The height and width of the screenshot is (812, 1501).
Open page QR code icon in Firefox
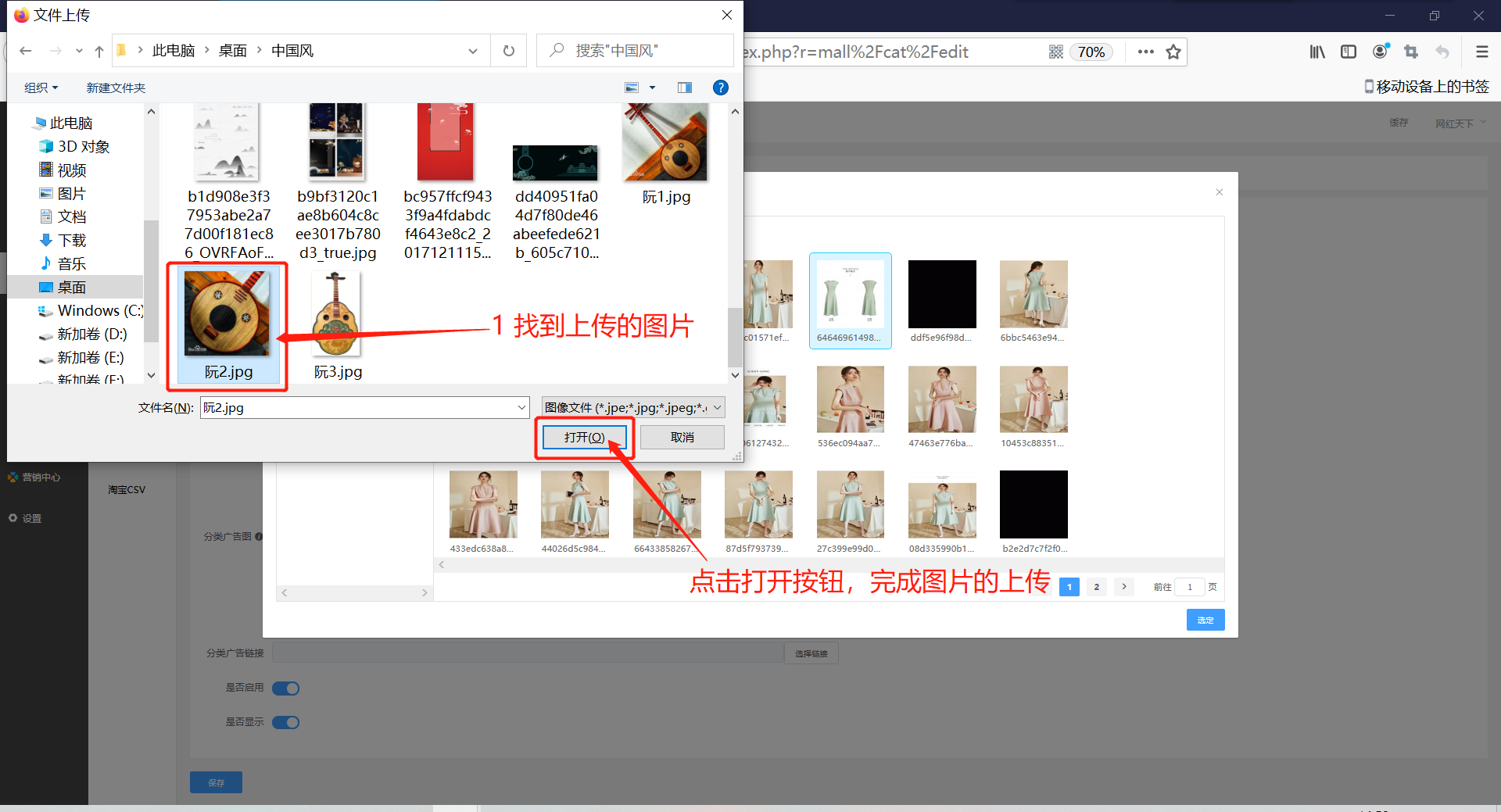(1056, 52)
